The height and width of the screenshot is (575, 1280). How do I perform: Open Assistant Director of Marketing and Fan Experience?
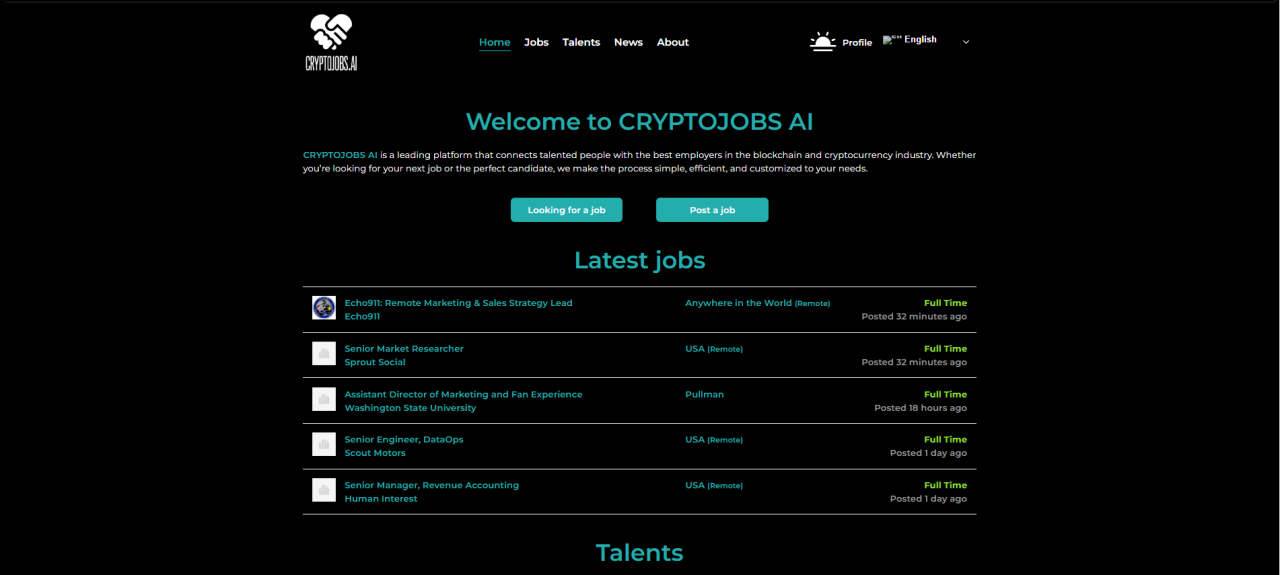coord(463,394)
